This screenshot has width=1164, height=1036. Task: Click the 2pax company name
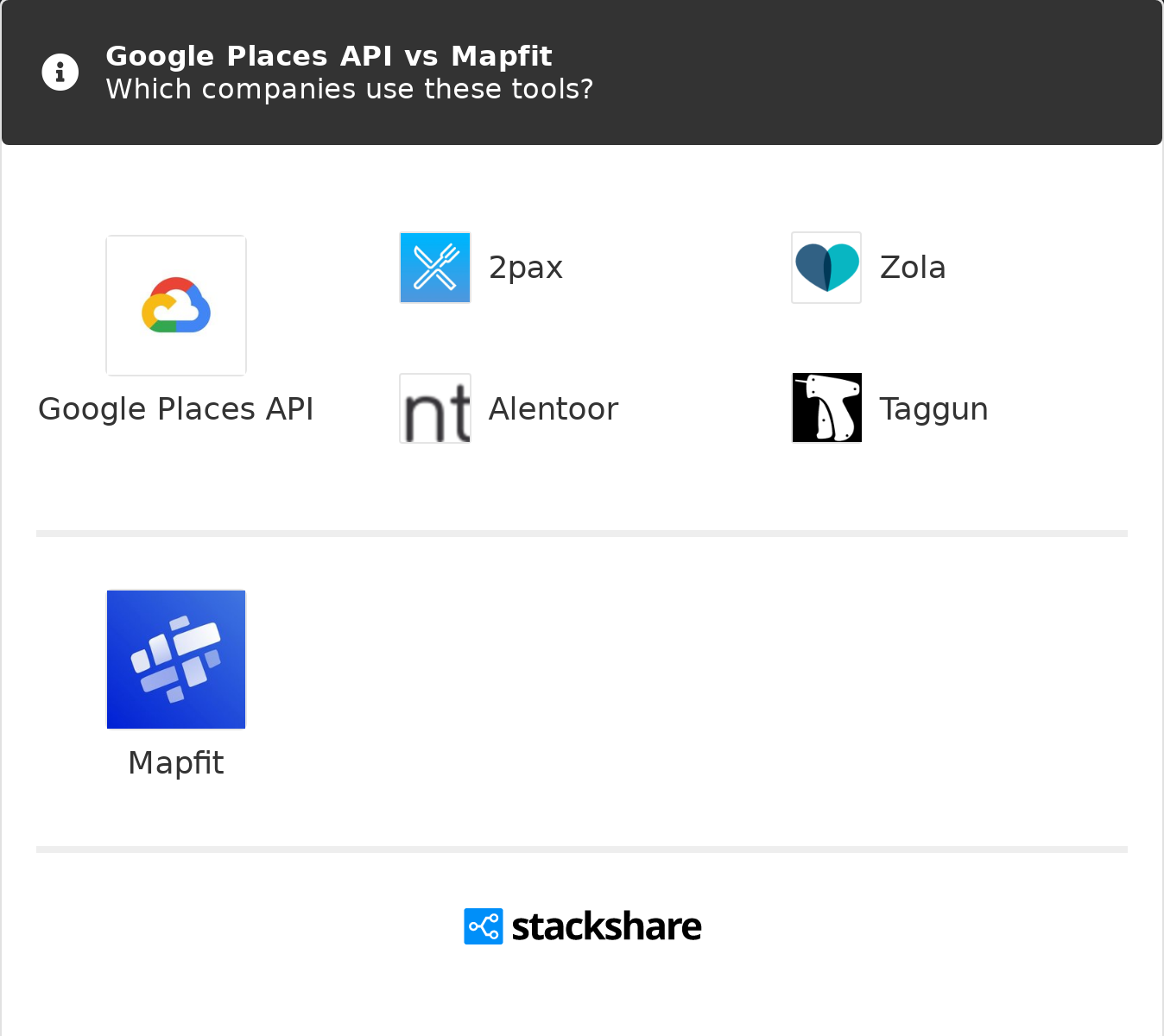click(x=525, y=268)
